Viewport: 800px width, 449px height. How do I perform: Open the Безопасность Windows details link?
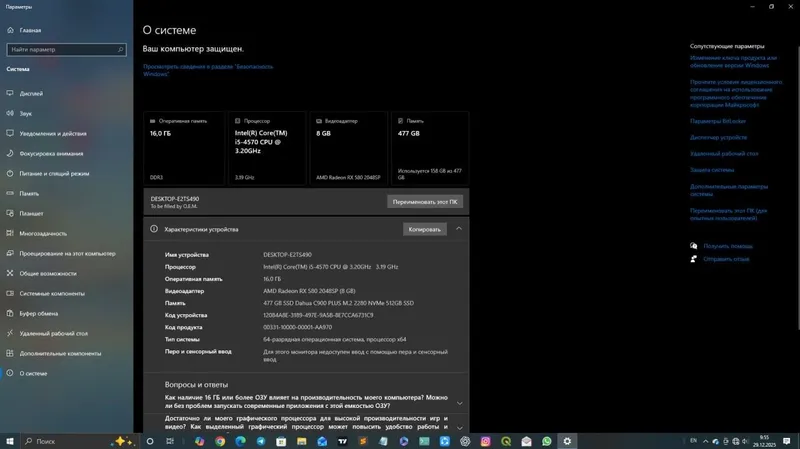pos(208,70)
